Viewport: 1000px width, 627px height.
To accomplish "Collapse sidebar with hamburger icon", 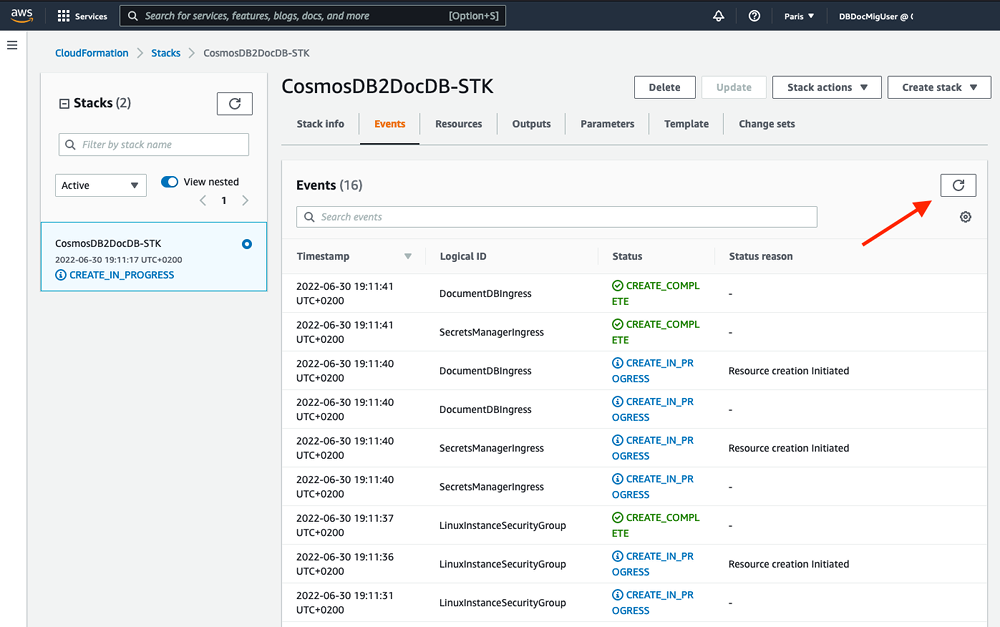I will [12, 44].
